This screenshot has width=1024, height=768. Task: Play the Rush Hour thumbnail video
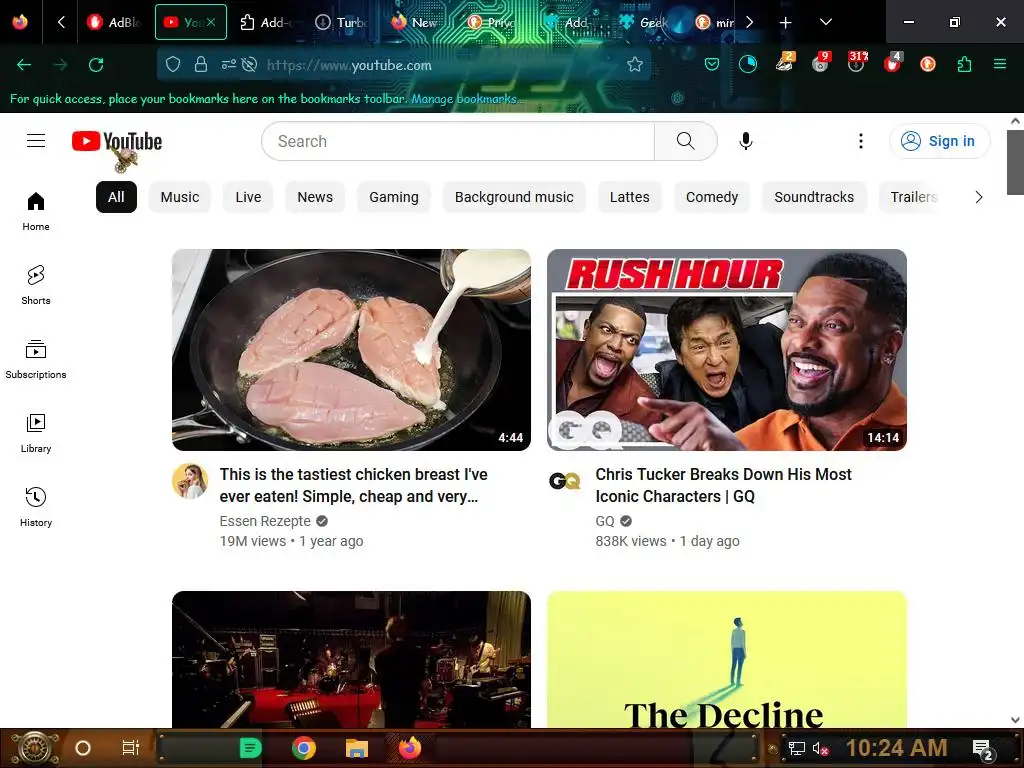tap(727, 350)
